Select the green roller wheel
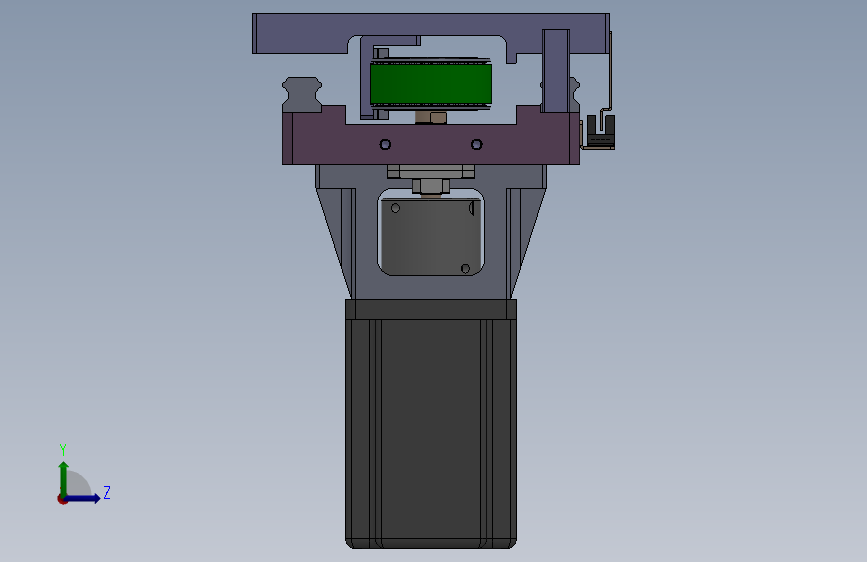The height and width of the screenshot is (562, 867). pyautogui.click(x=431, y=84)
